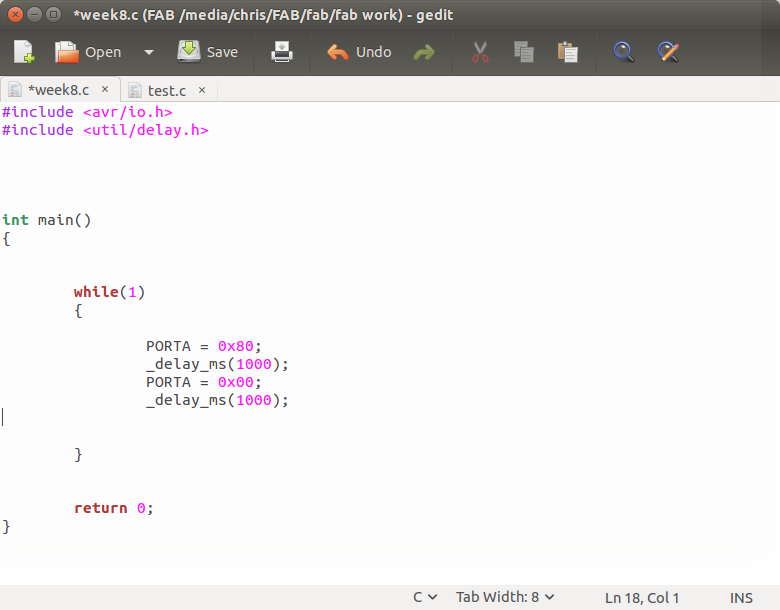Click the Open text label
The image size is (780, 610).
(103, 52)
